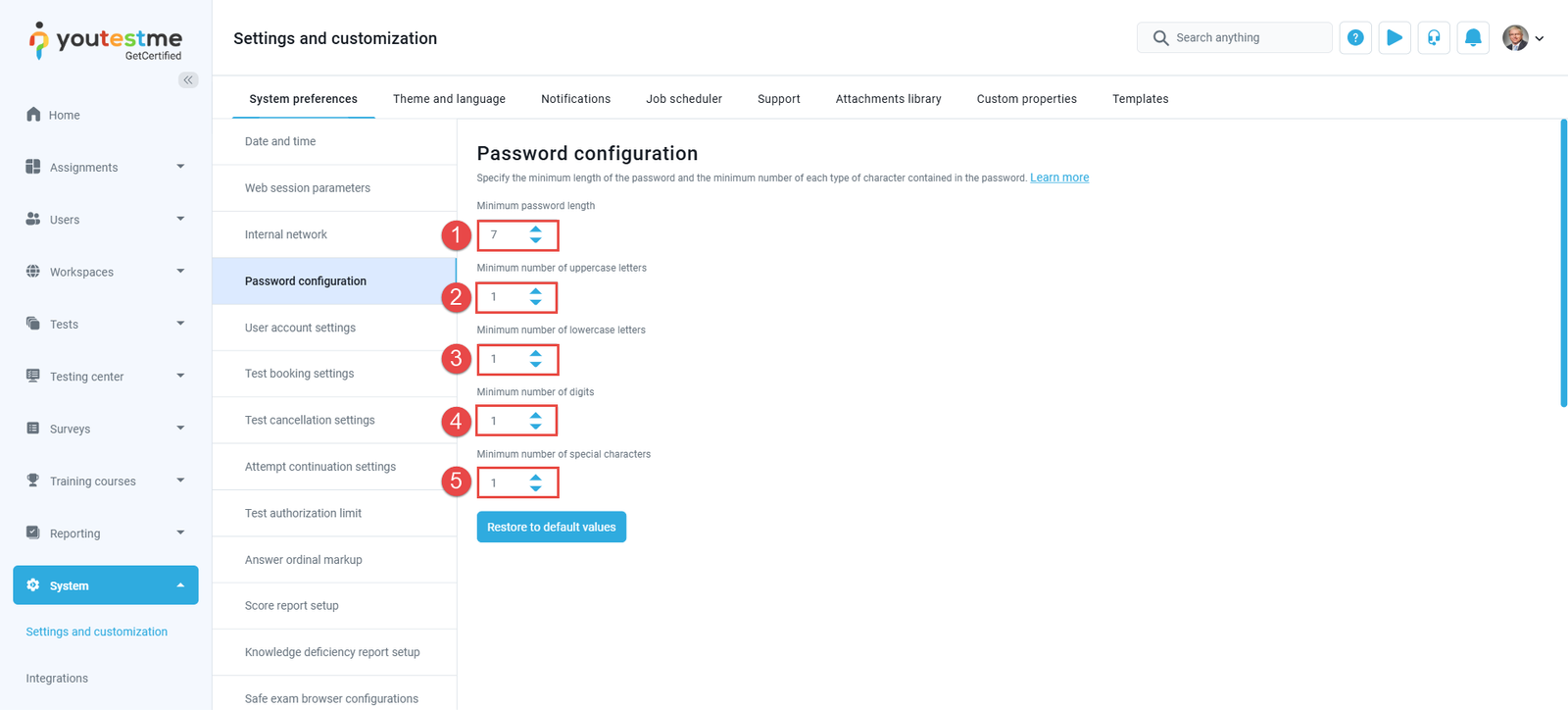Image resolution: width=1568 pixels, height=710 pixels.
Task: Open notifications bell icon
Action: pyautogui.click(x=1473, y=37)
